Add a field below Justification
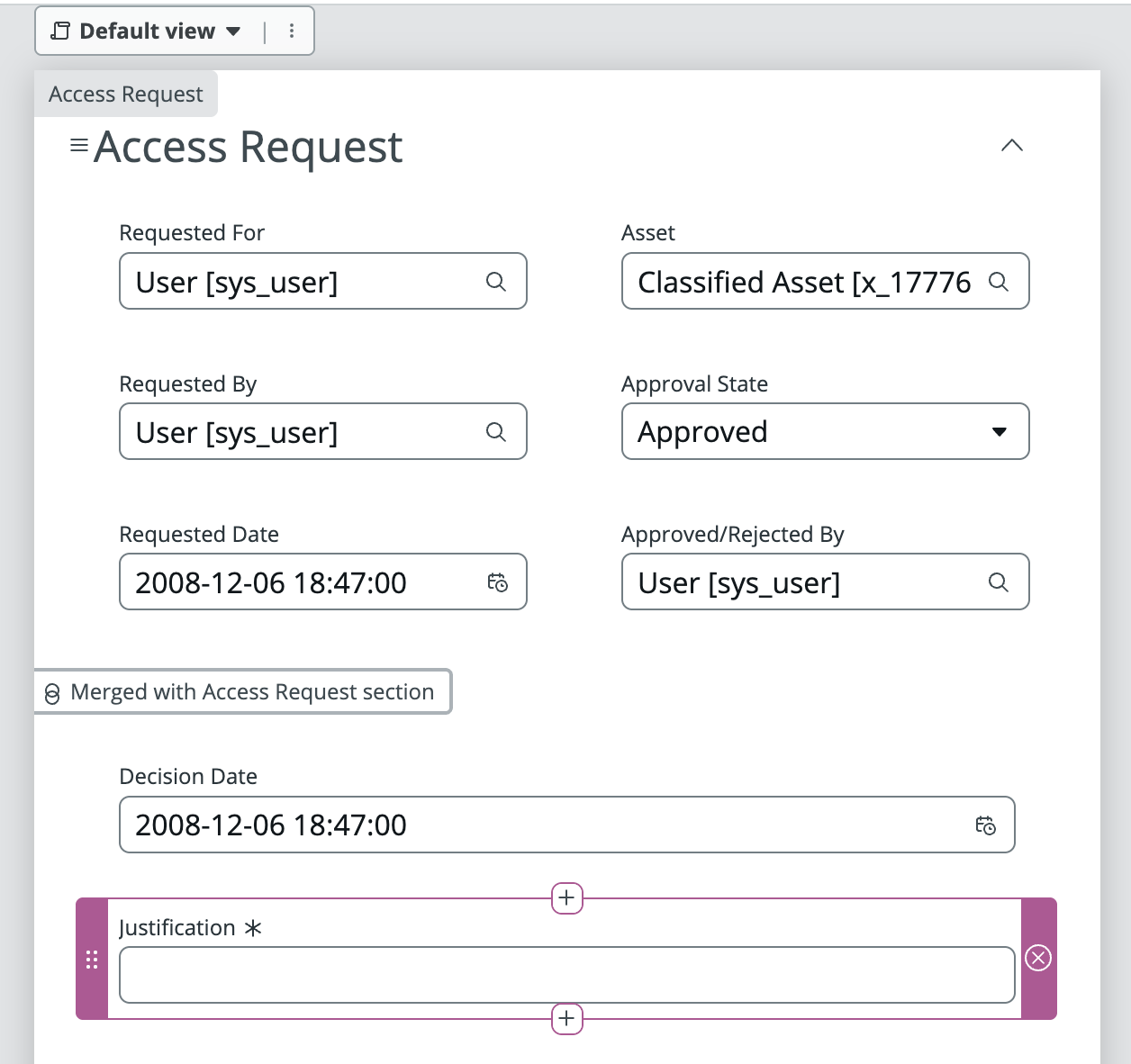The width and height of the screenshot is (1131, 1064). [566, 1019]
